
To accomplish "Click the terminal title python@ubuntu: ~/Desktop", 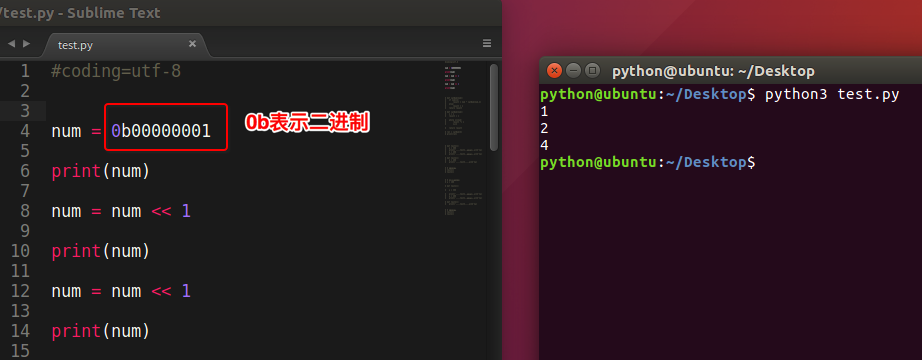I will (x=713, y=72).
